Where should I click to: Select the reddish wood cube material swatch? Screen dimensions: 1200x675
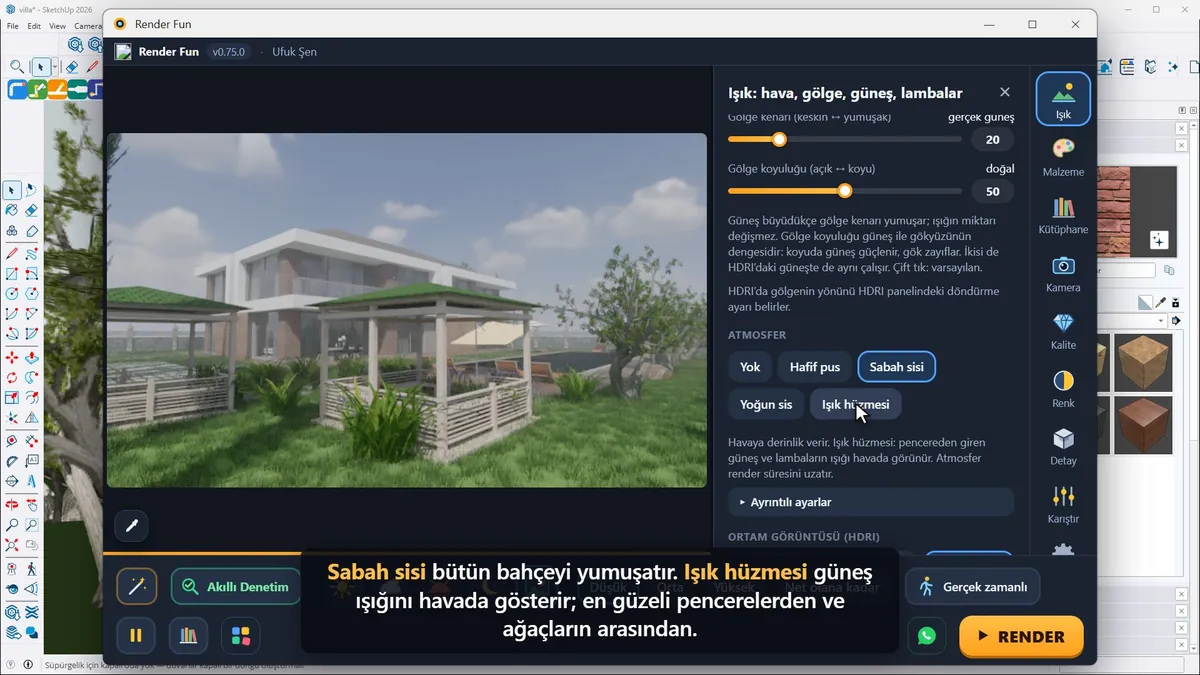[x=1143, y=426]
